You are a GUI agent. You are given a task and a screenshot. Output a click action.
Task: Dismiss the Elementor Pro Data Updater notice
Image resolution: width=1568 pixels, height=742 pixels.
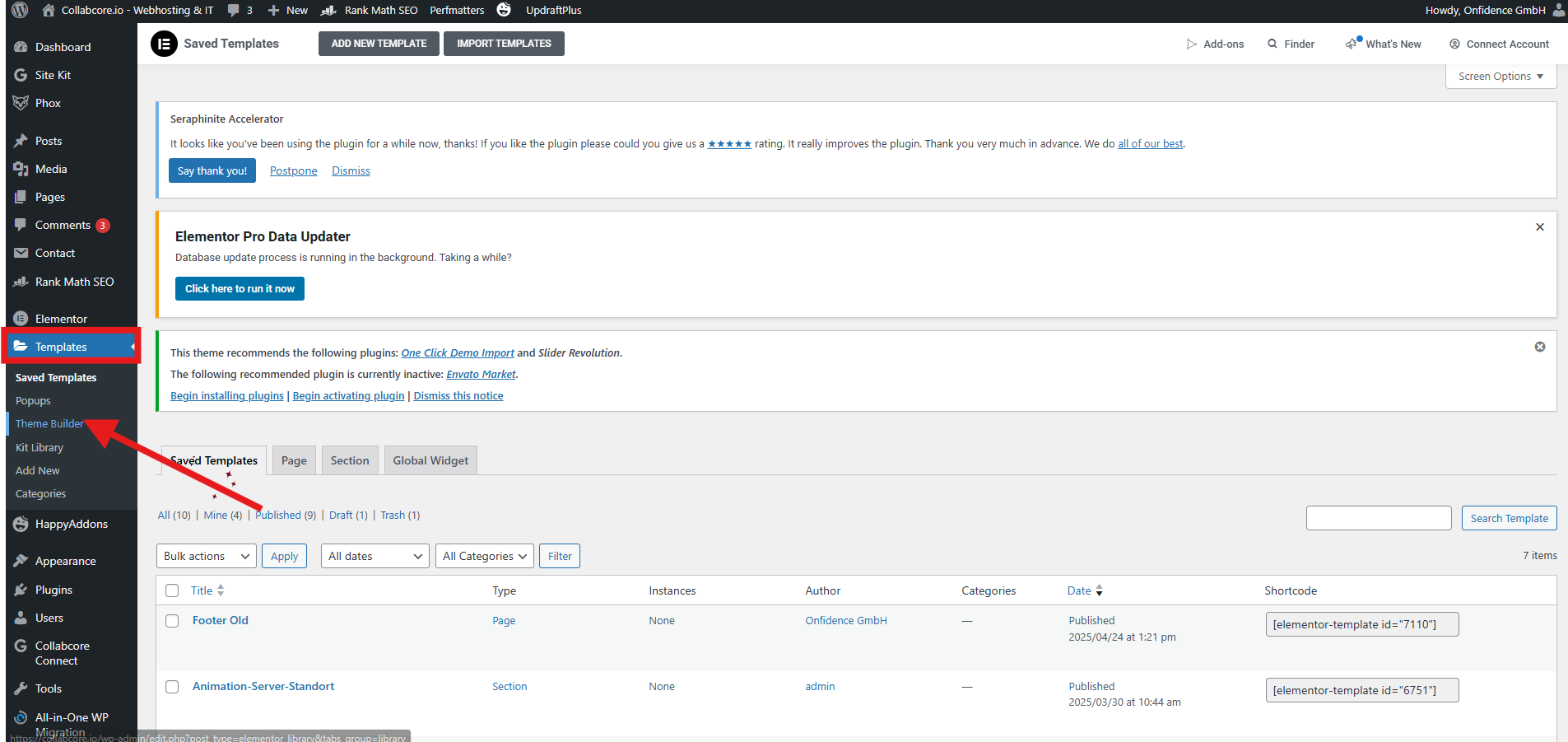[x=1540, y=227]
